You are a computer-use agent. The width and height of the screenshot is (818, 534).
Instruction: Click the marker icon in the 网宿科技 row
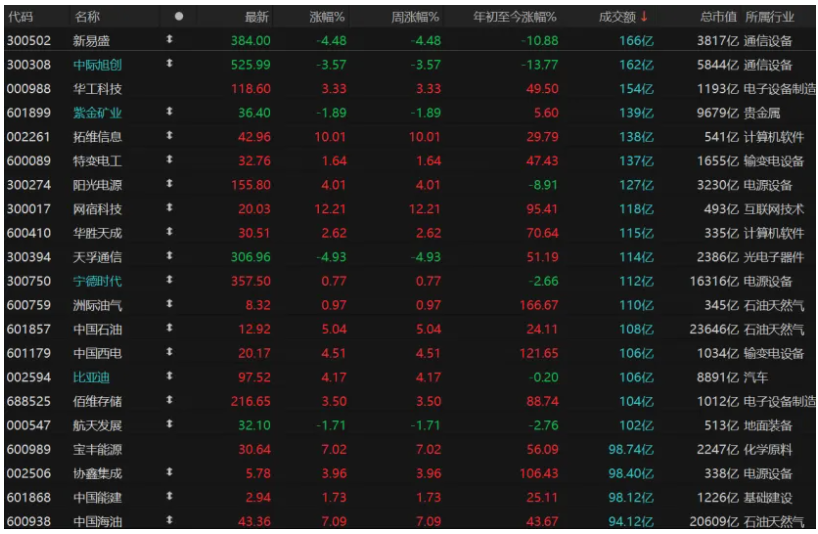coord(169,208)
